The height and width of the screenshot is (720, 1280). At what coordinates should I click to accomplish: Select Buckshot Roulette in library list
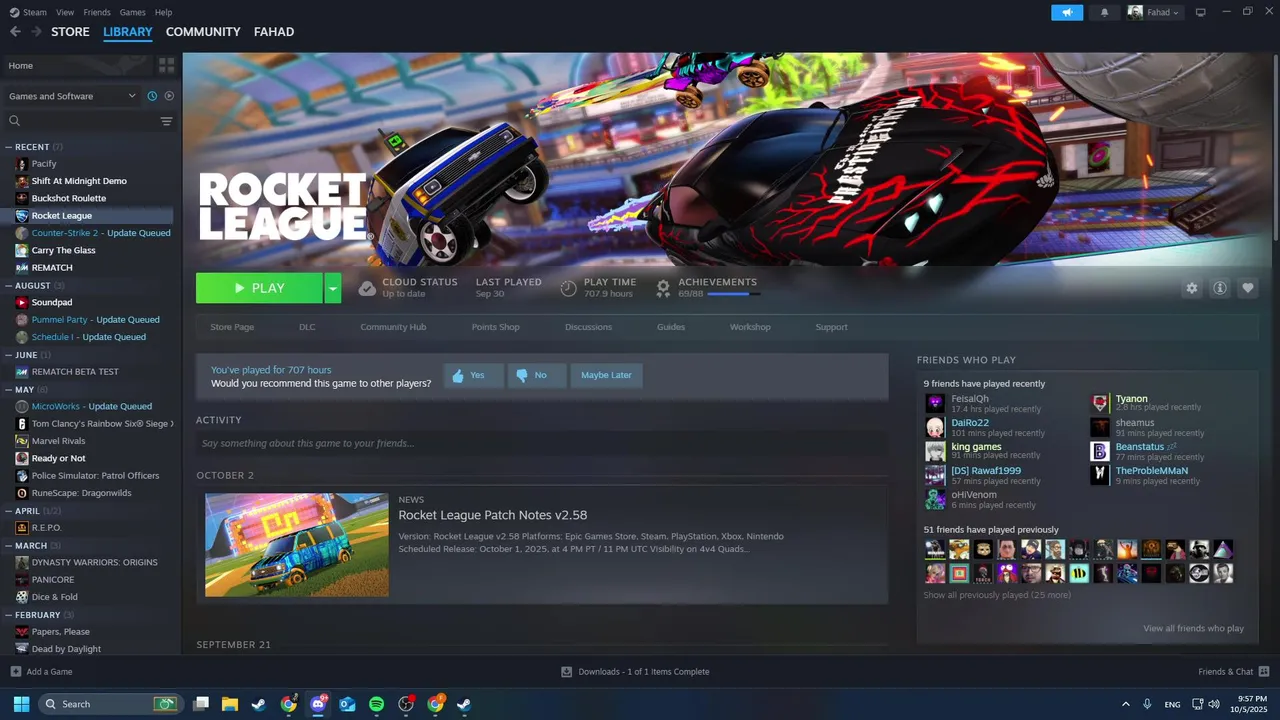point(68,198)
